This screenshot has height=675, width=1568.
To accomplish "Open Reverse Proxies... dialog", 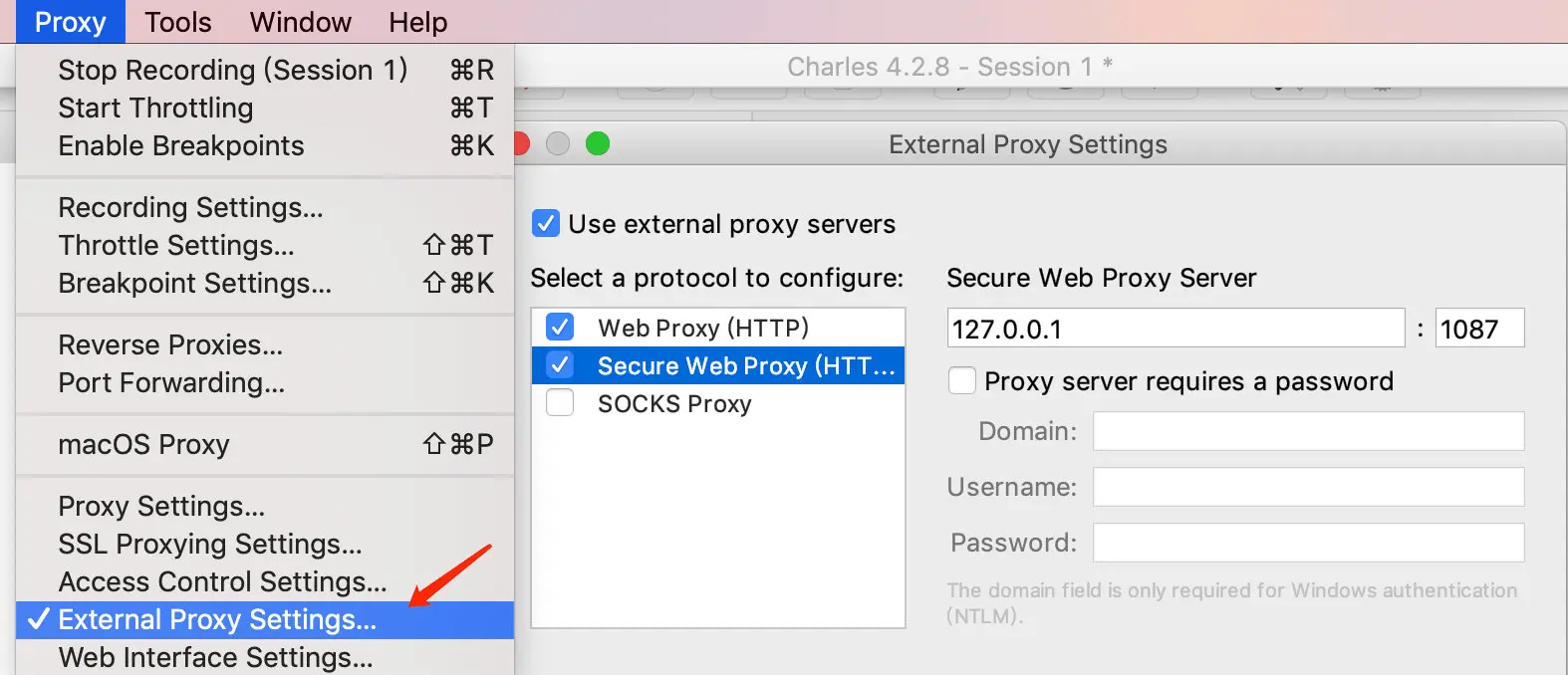I will [x=170, y=344].
